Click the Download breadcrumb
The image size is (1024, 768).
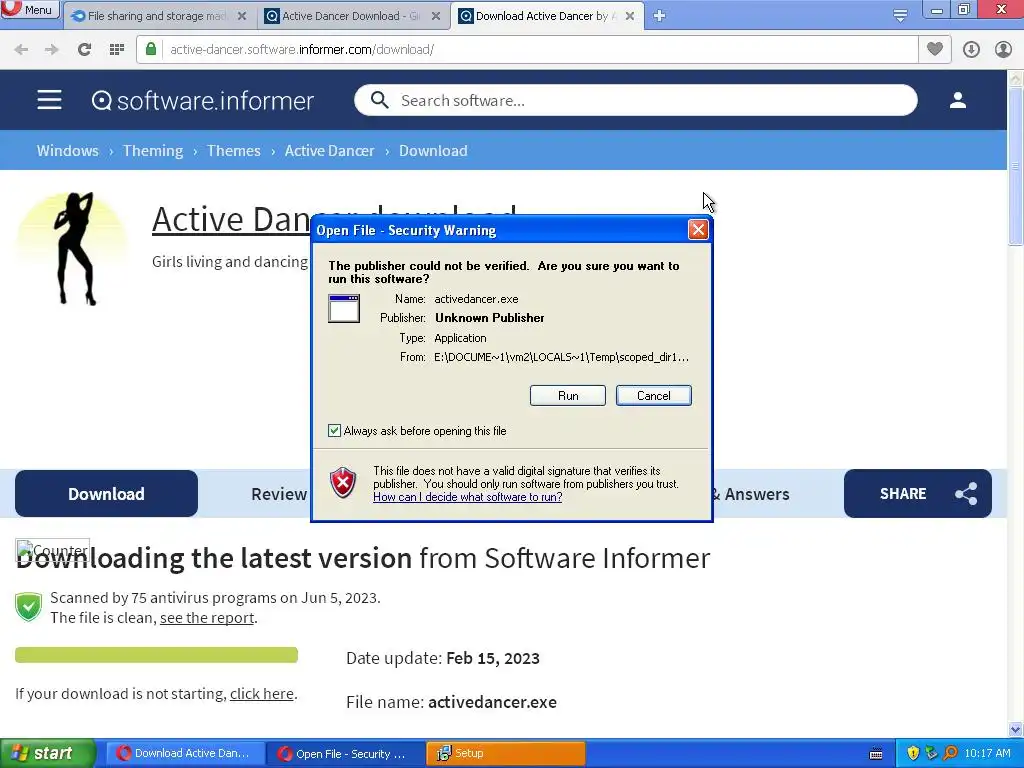(x=433, y=151)
